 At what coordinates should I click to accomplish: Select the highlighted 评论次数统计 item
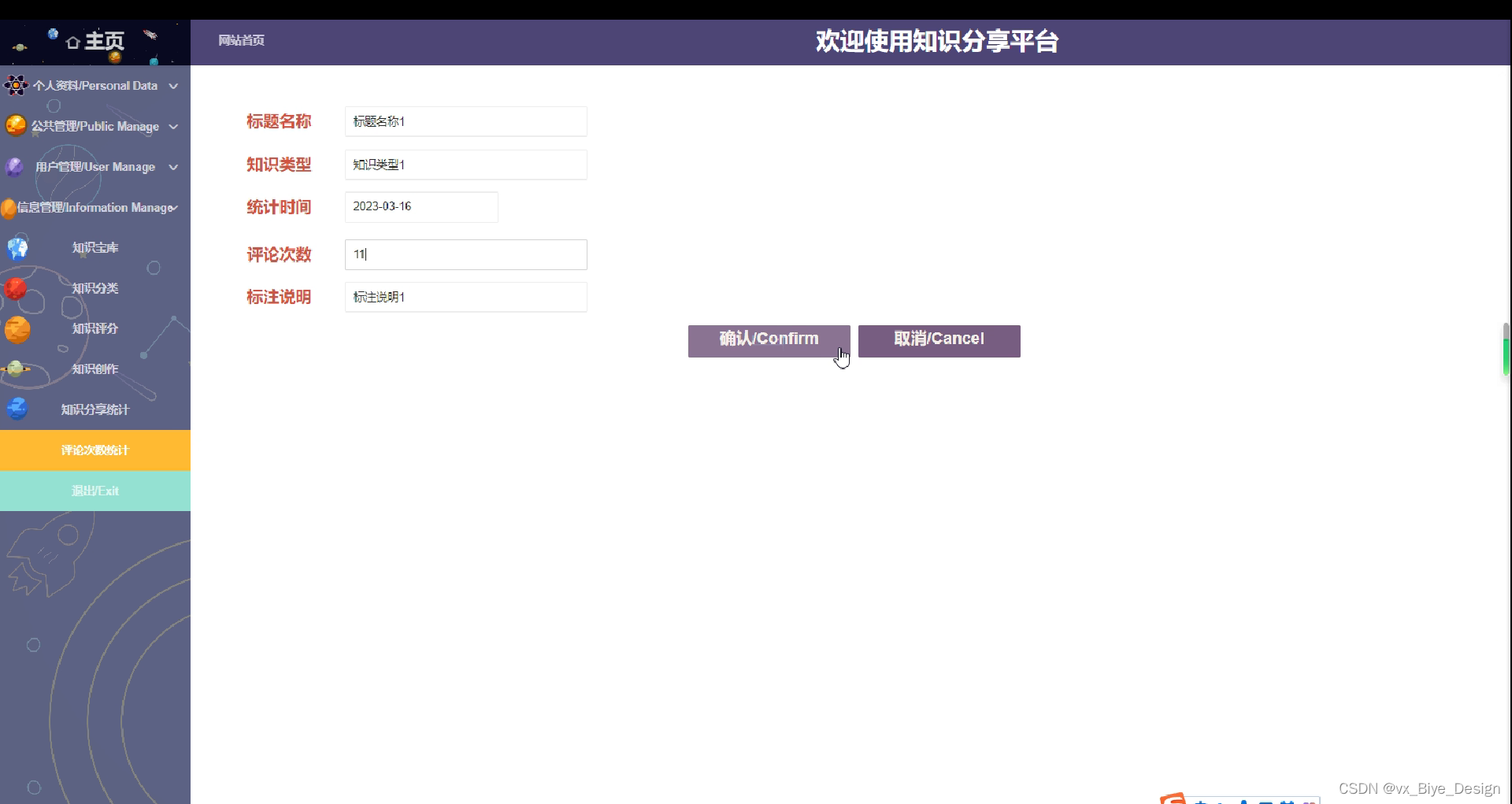(x=95, y=450)
